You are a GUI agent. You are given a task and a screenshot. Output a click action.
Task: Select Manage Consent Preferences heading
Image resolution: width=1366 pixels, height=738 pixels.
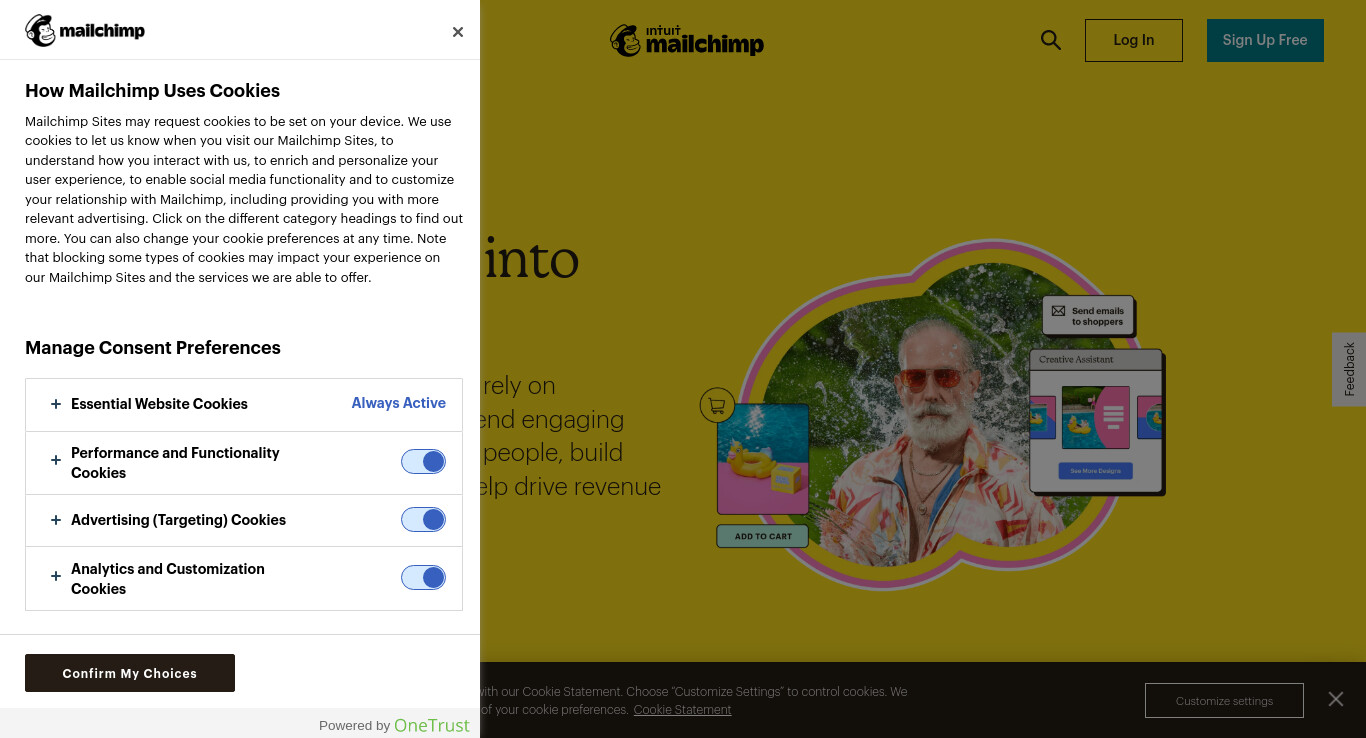point(153,348)
